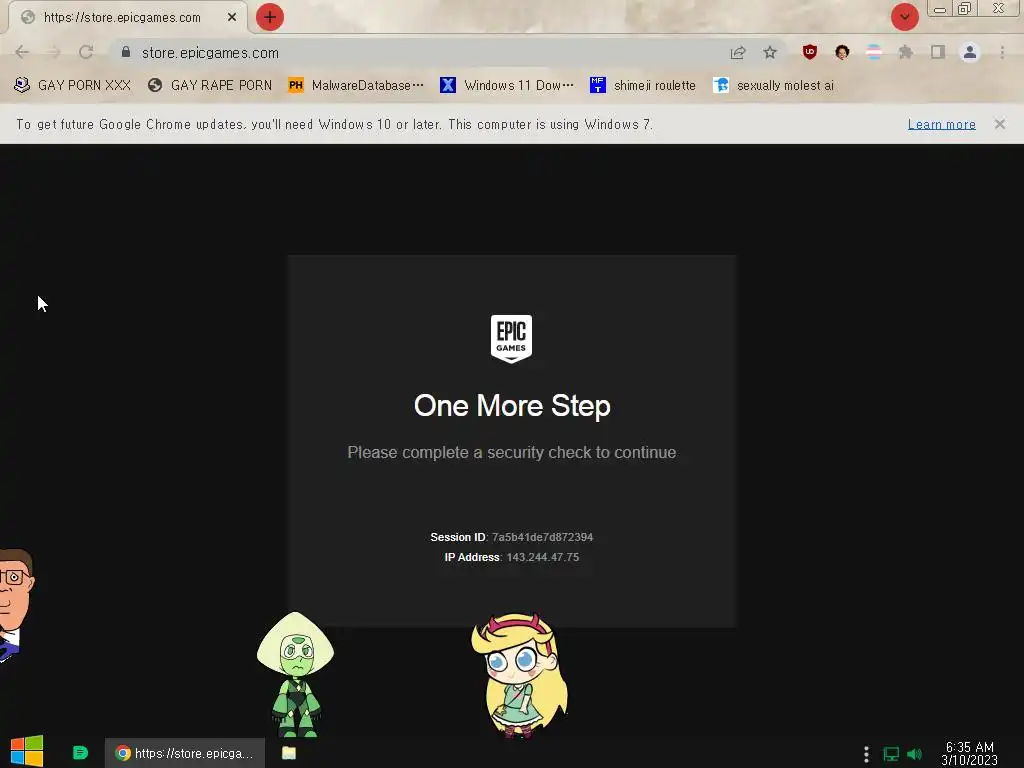Open network status tray icon

[891, 754]
